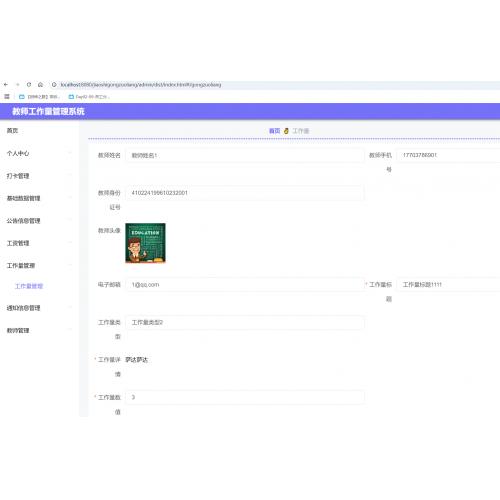500x500 pixels.
Task: Click the teacher avatar thumbnail image
Action: click(x=145, y=243)
